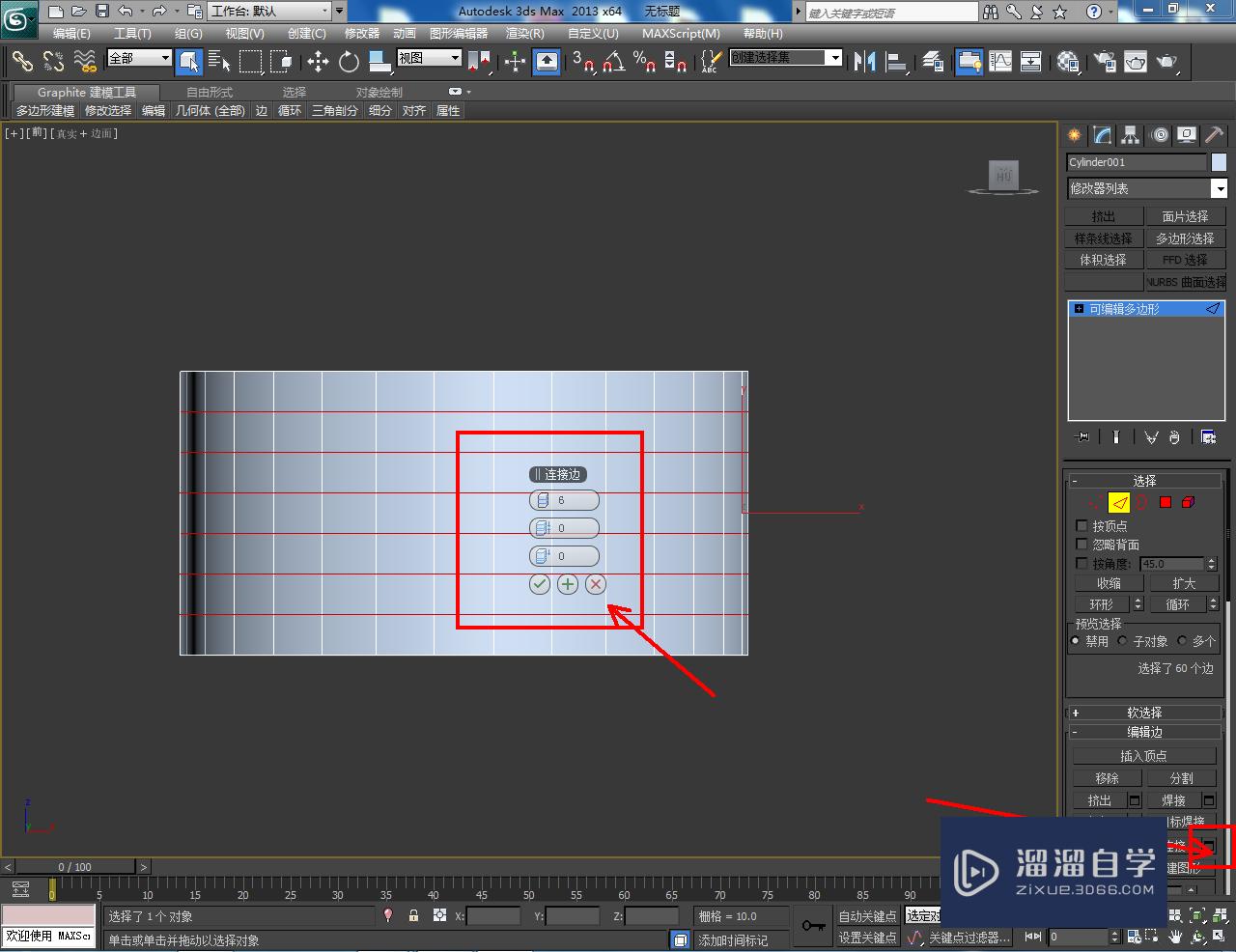
Task: Open the 工作台 workspace dropdown
Action: click(x=269, y=11)
